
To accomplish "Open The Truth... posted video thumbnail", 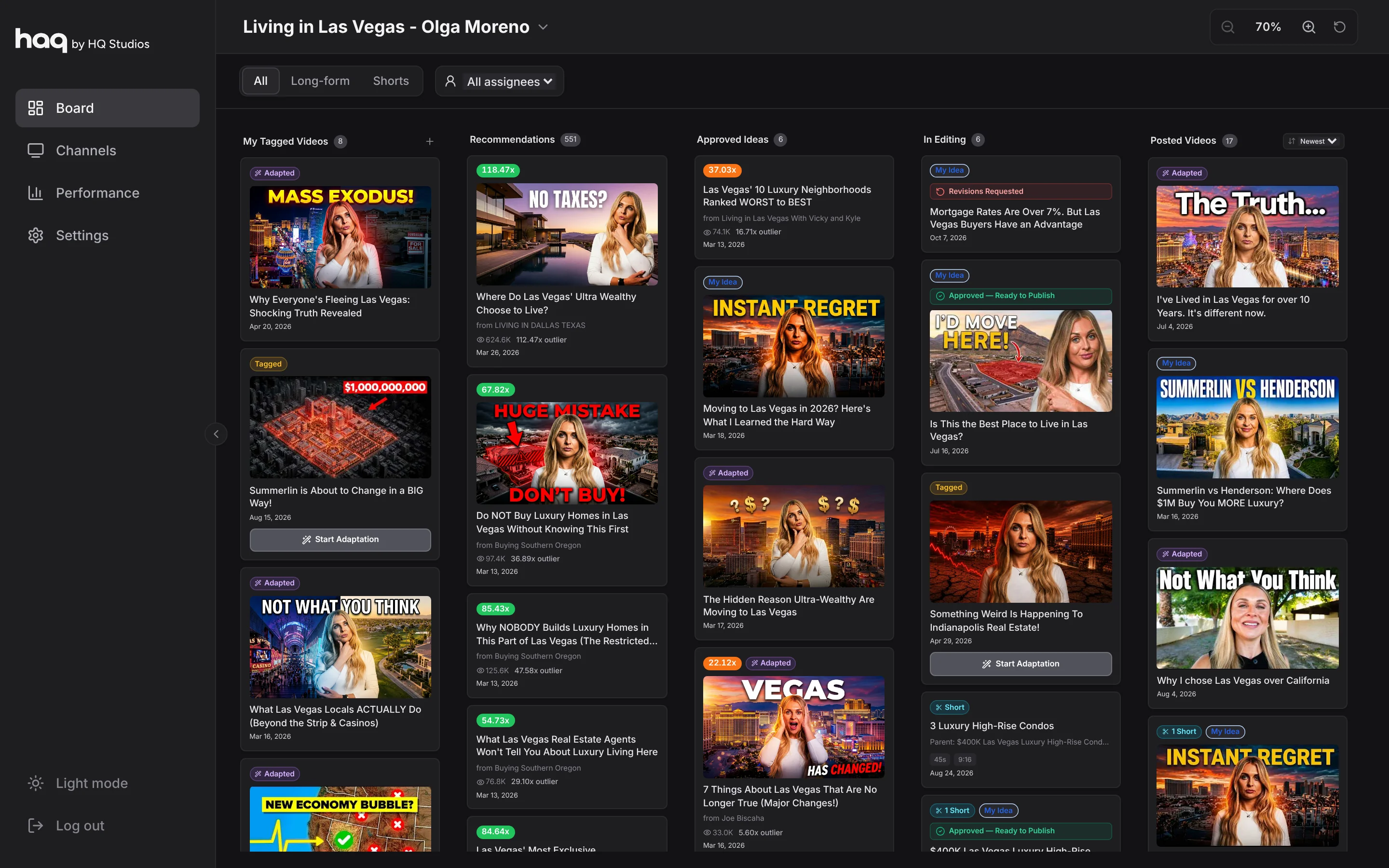I will 1248,236.
